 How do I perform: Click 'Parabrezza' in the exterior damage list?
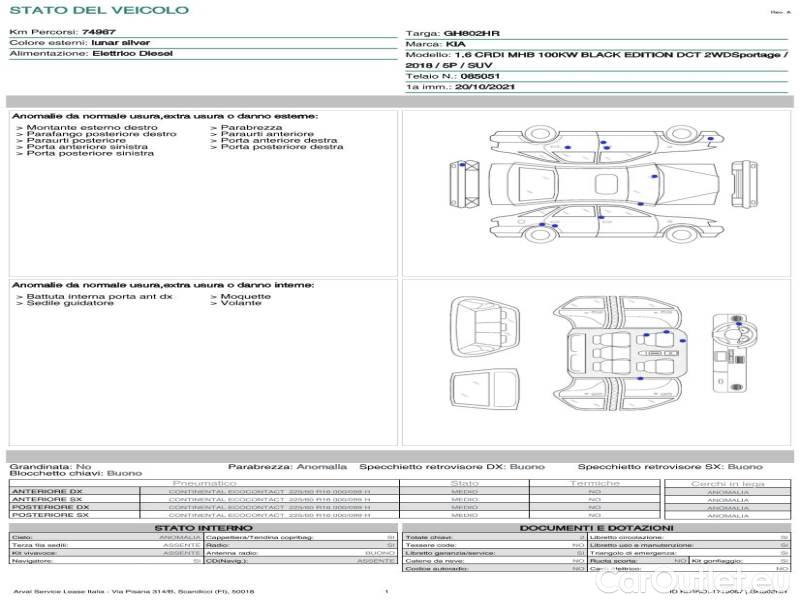pos(252,128)
